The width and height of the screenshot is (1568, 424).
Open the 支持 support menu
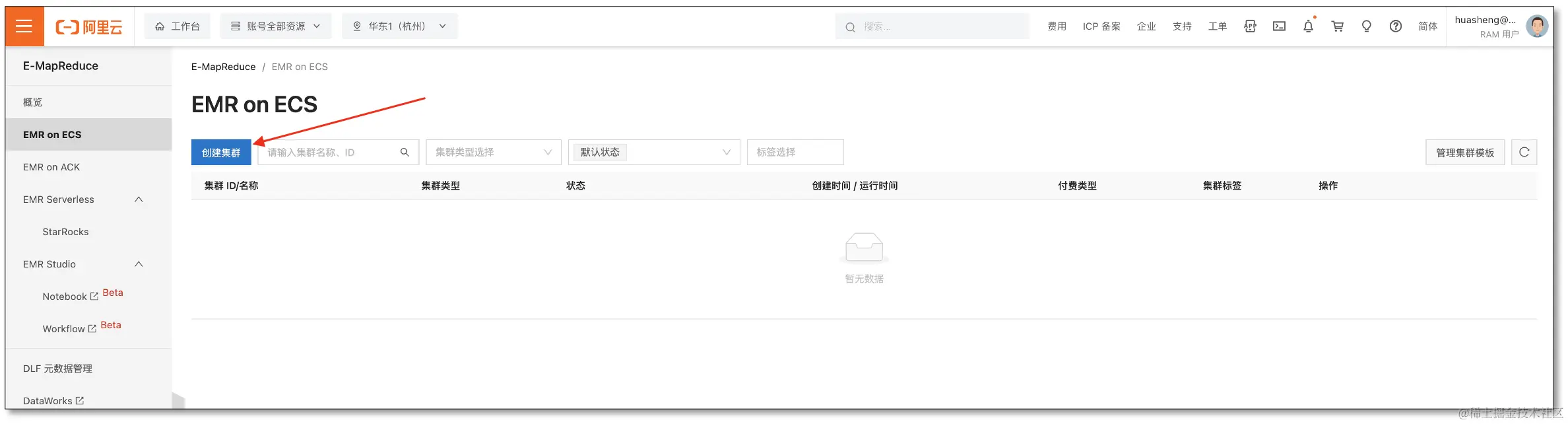1182,26
